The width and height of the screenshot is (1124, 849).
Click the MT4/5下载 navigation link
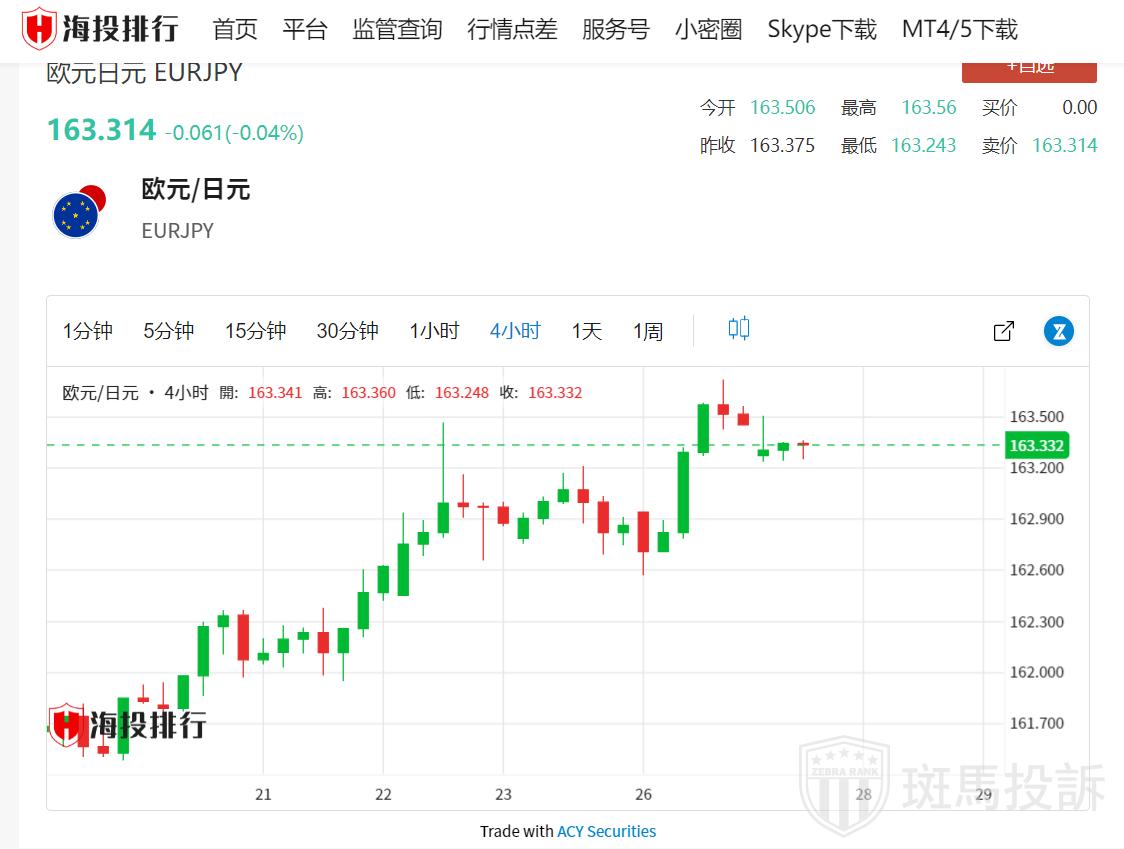click(x=959, y=29)
